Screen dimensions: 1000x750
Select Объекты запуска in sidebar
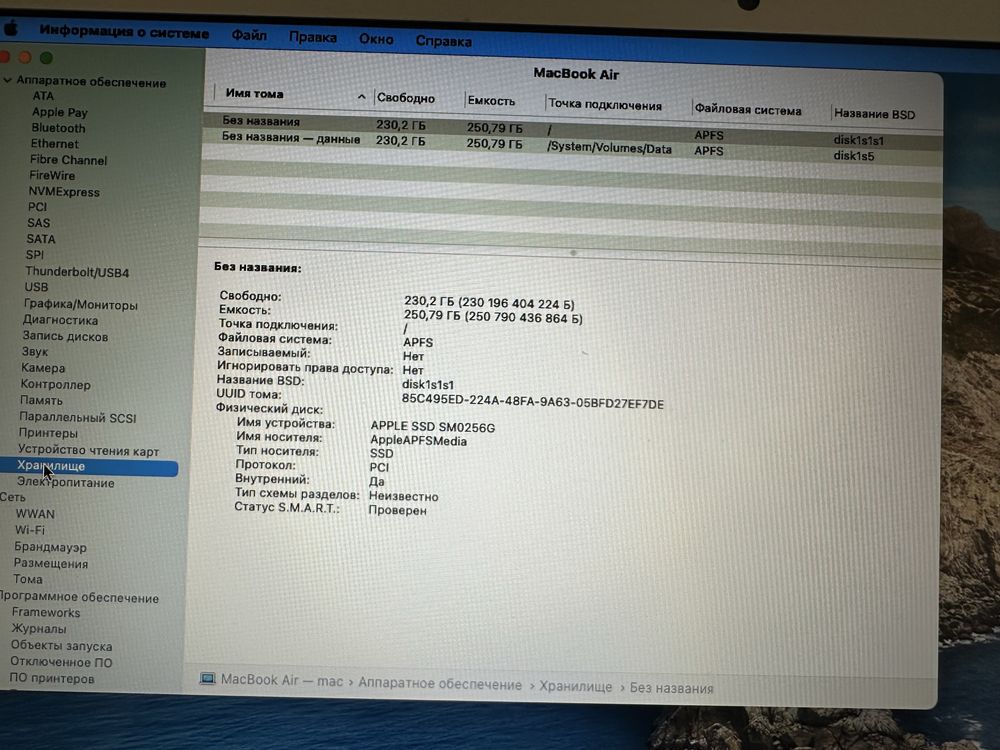pyautogui.click(x=61, y=645)
